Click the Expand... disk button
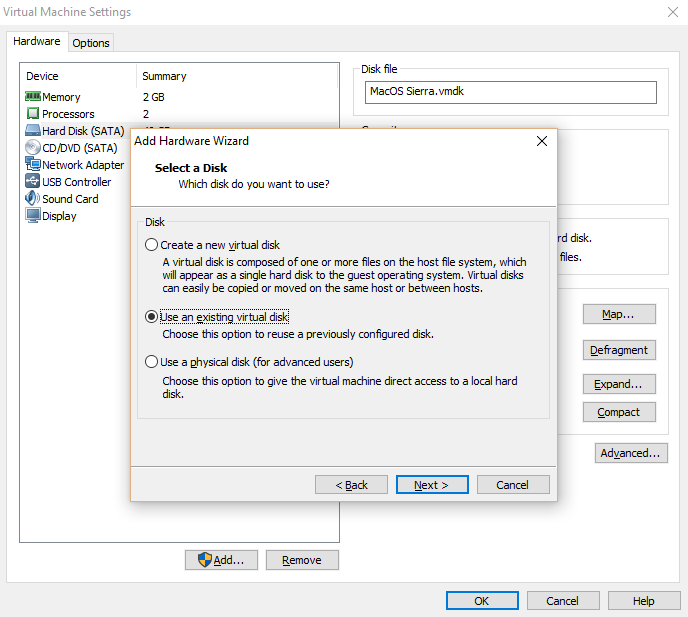Viewport: 688px width, 617px height. pyautogui.click(x=619, y=384)
